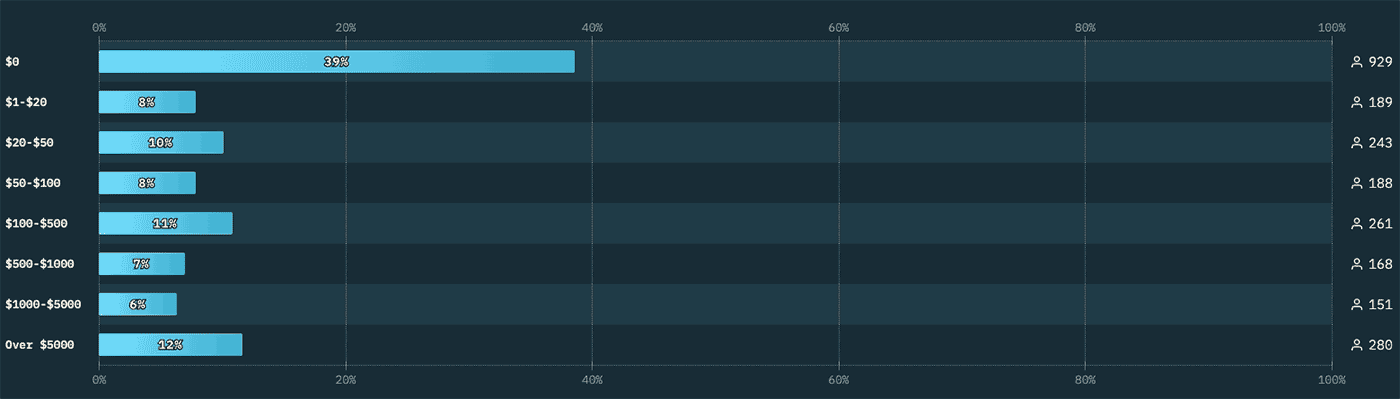Click the person icon beside 929
The image size is (1400, 399).
pos(1357,62)
